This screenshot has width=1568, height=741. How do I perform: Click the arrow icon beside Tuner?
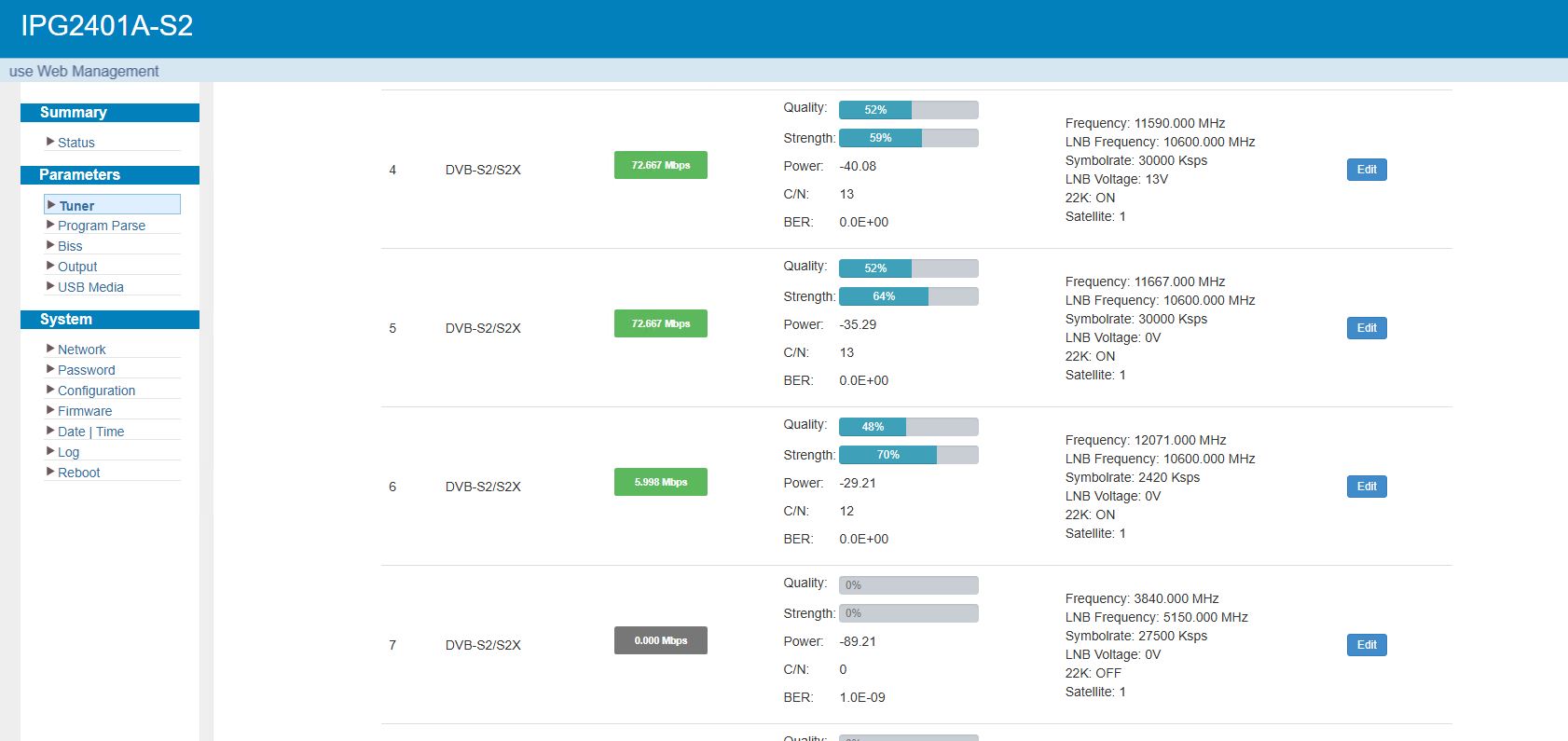pos(51,205)
